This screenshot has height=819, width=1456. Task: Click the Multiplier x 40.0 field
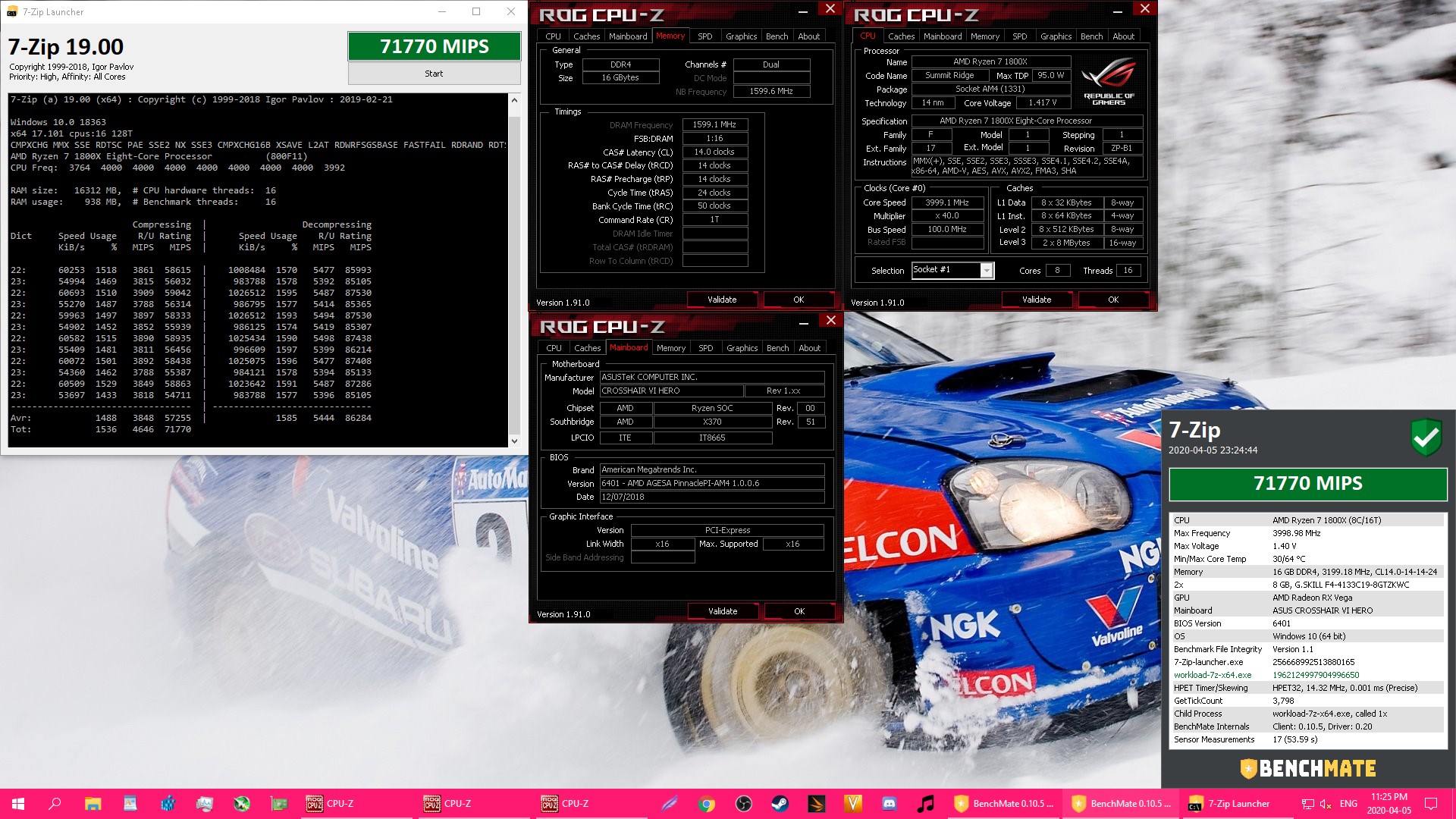tap(947, 216)
